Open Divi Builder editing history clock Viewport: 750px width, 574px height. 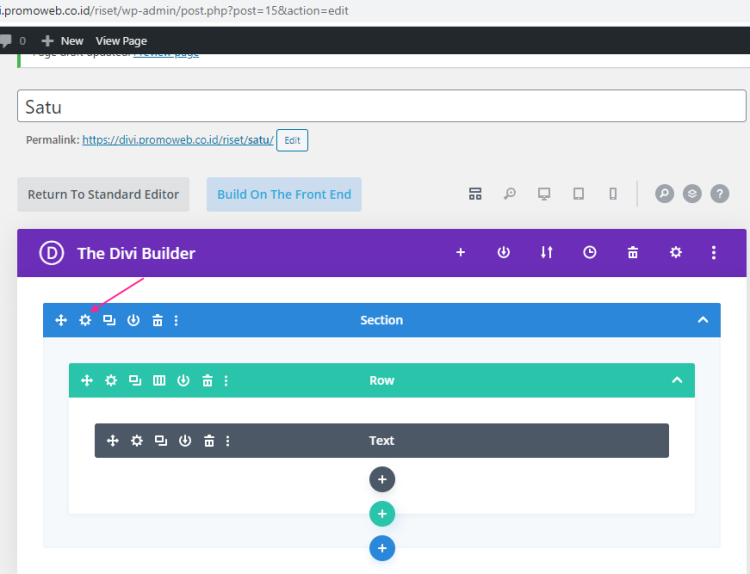[590, 252]
